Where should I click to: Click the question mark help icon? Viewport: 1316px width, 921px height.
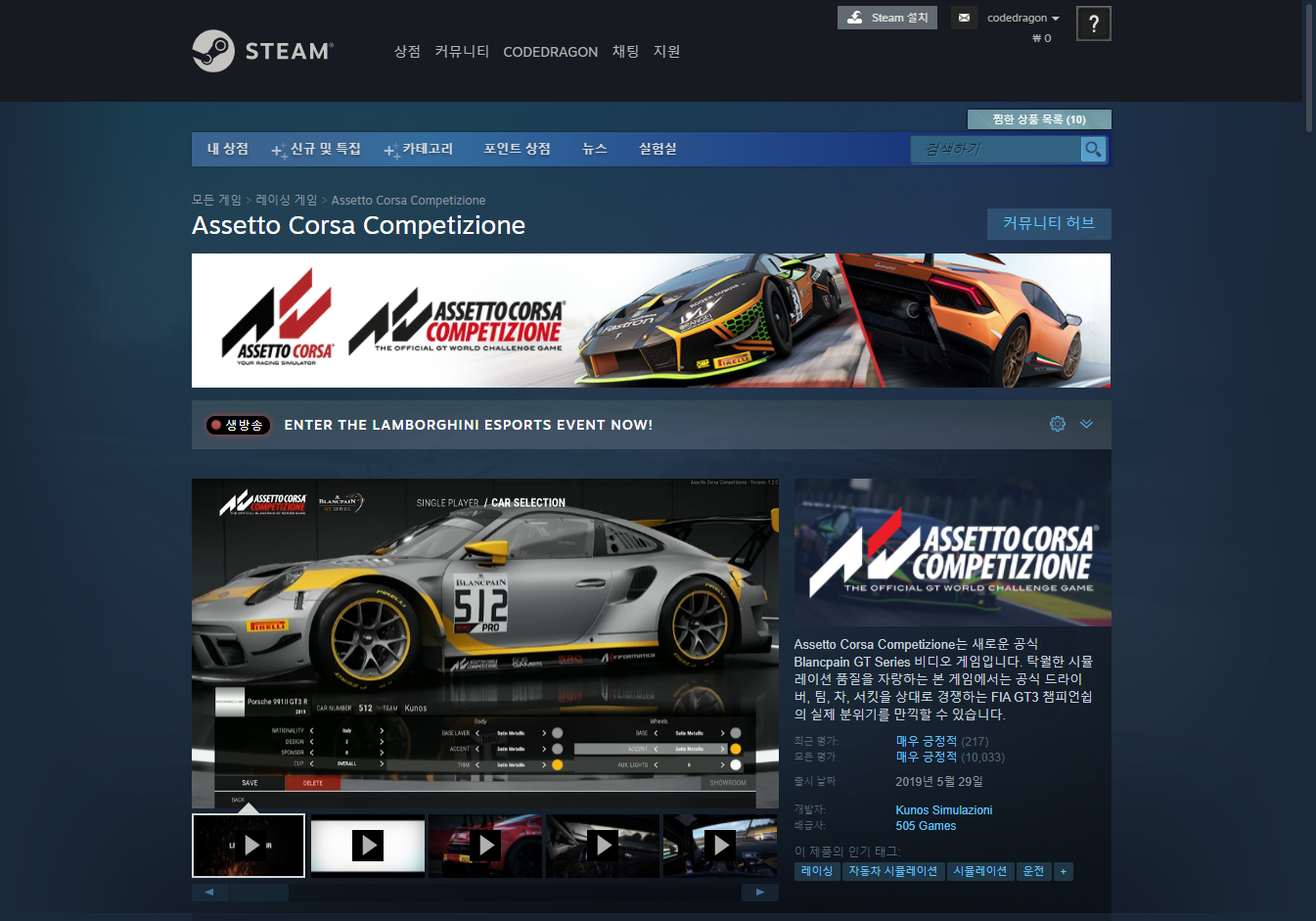click(1093, 23)
